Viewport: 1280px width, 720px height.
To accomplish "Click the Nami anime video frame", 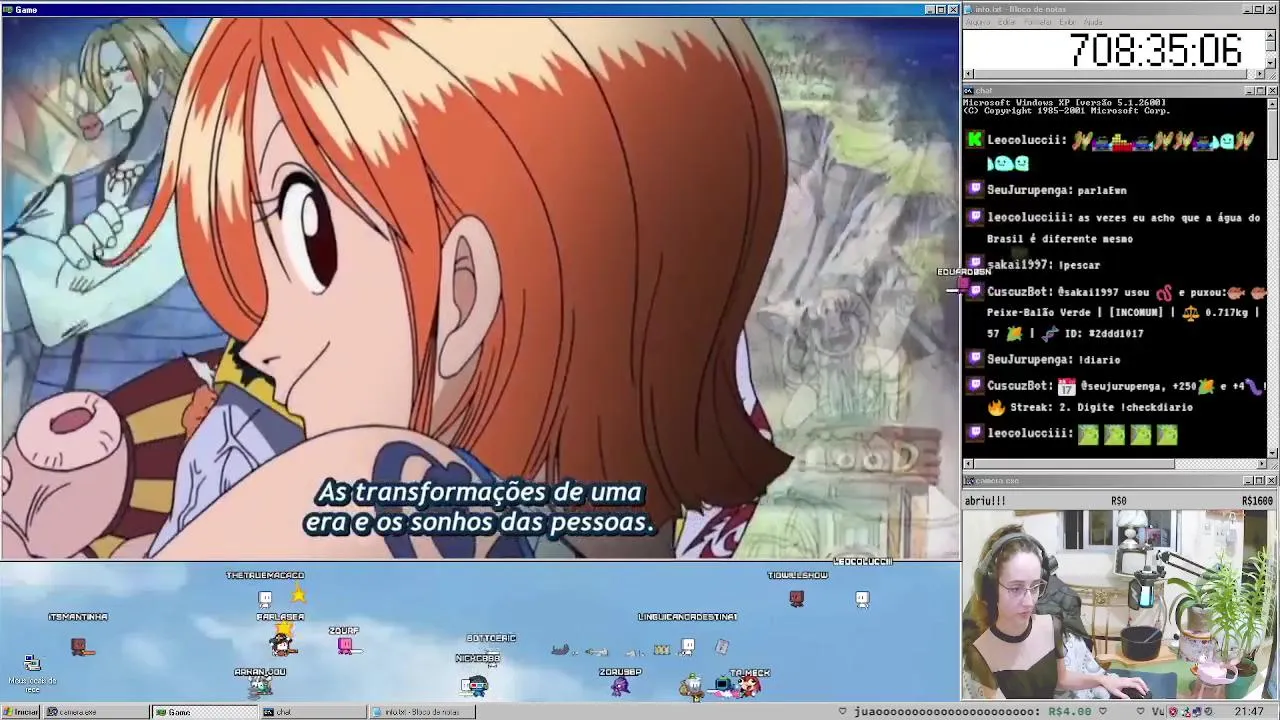I will [480, 287].
